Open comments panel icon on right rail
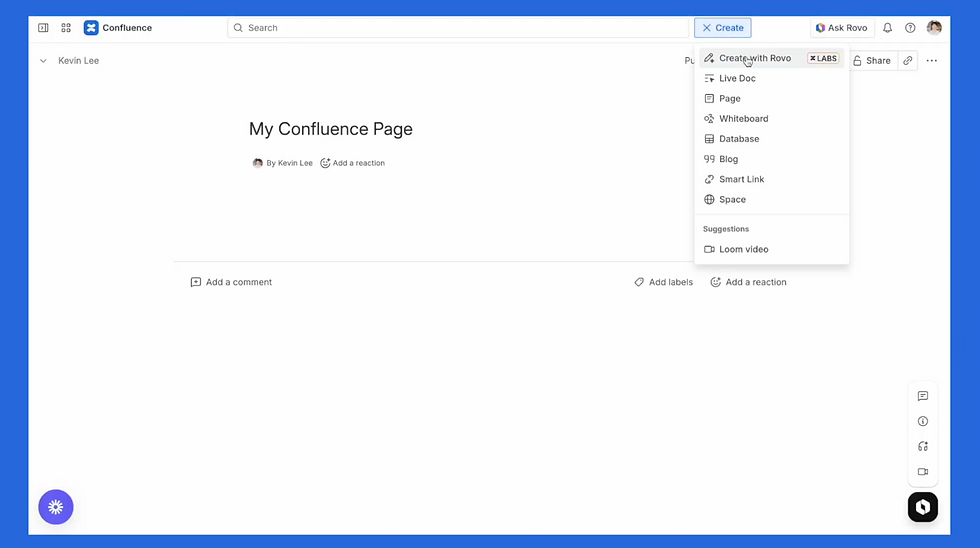The height and width of the screenshot is (548, 980). (x=923, y=396)
